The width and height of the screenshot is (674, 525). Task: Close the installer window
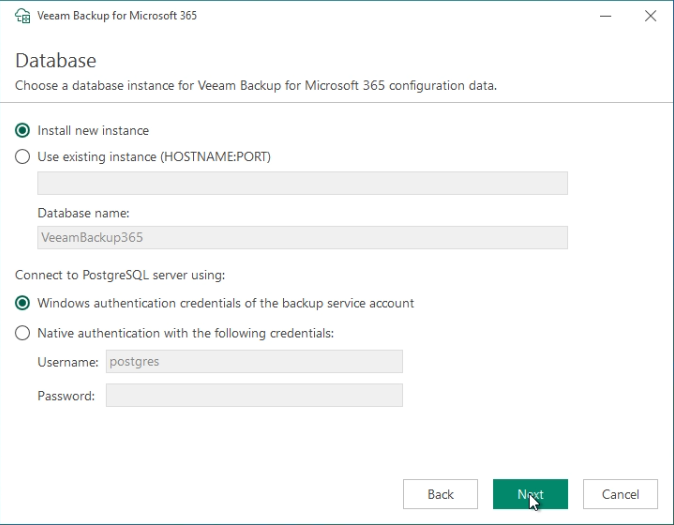(650, 16)
